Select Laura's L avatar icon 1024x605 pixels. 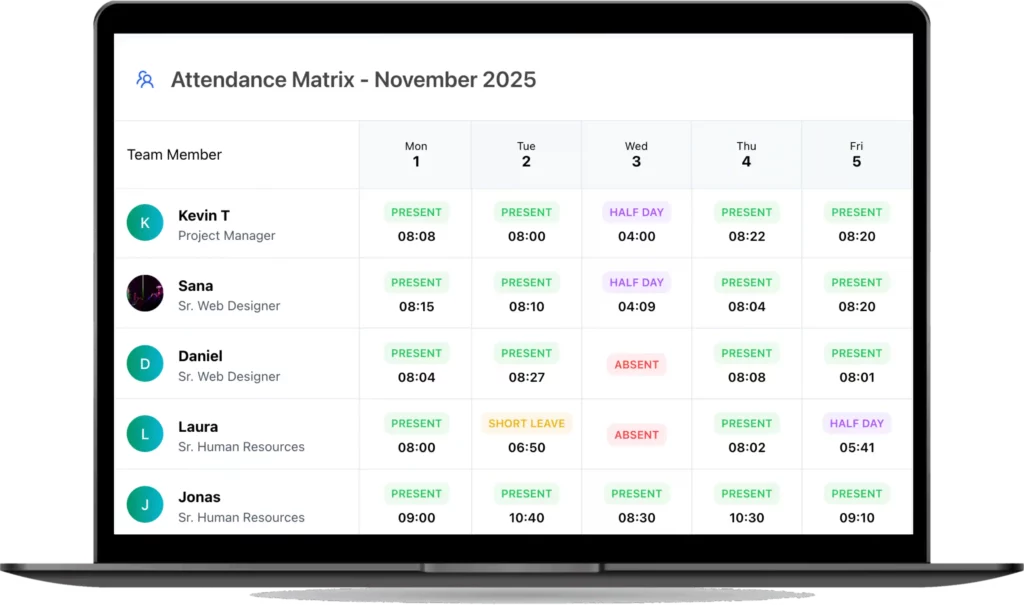point(145,435)
